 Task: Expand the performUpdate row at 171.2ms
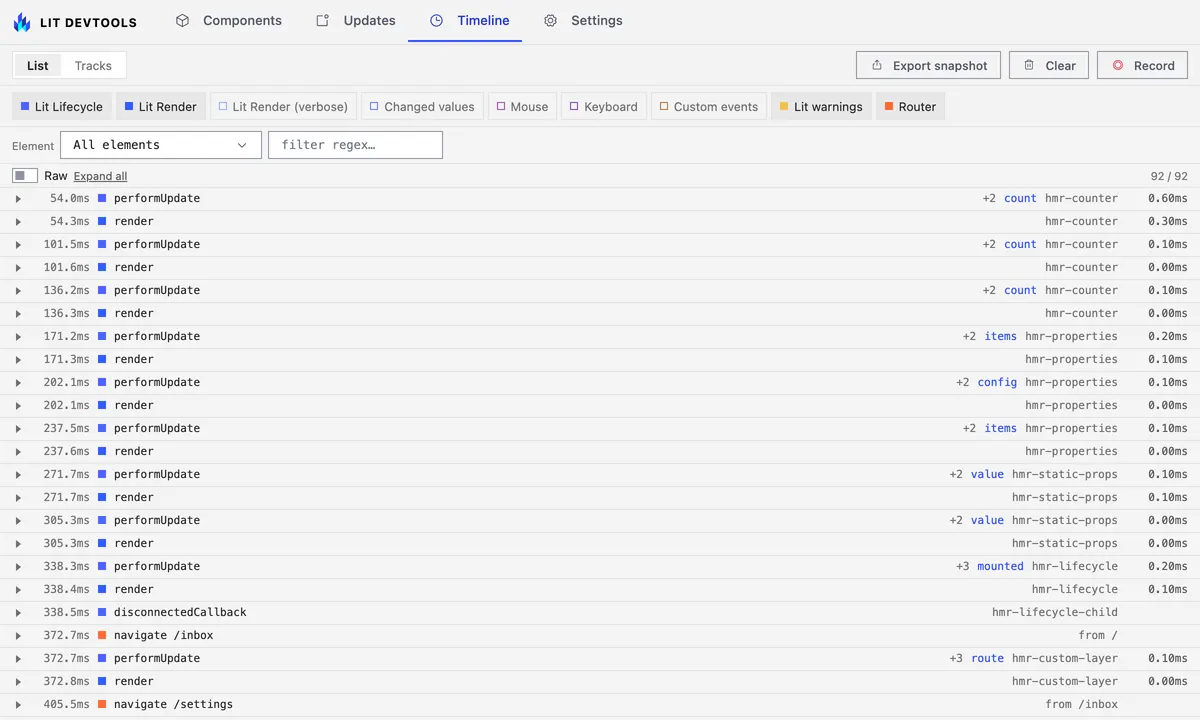tap(18, 336)
